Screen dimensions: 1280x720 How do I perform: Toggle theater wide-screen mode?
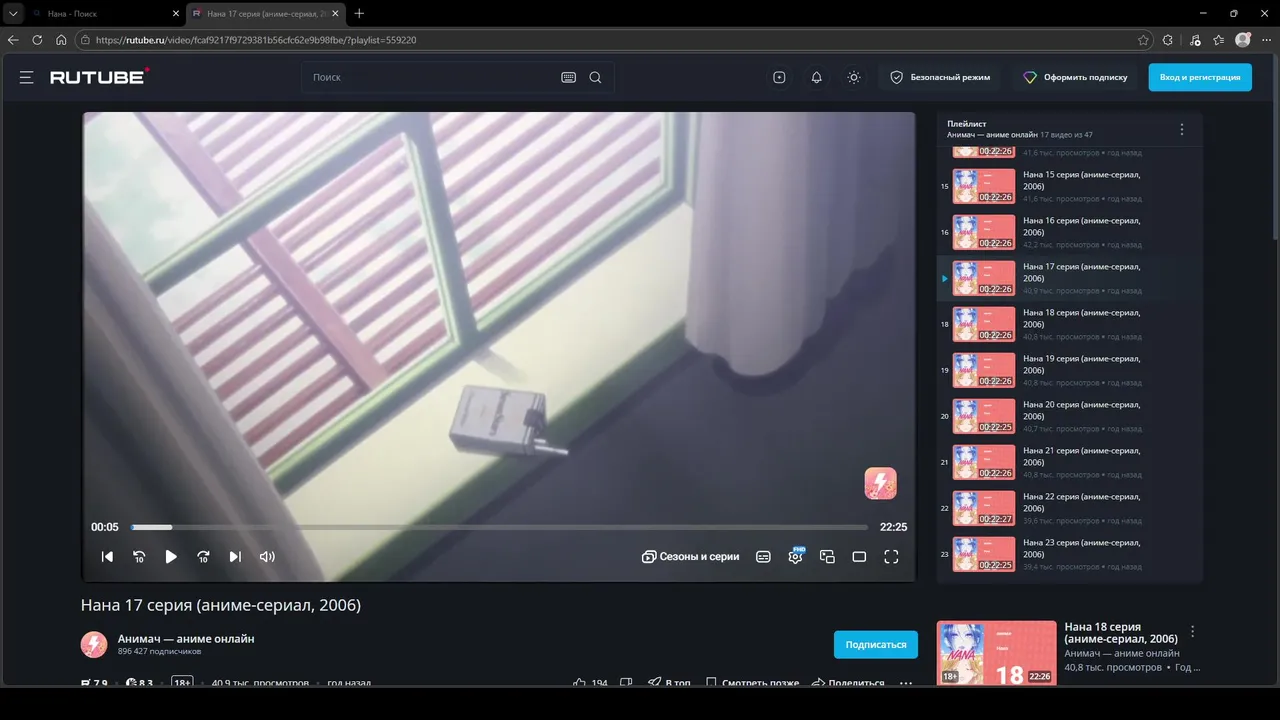coord(859,557)
